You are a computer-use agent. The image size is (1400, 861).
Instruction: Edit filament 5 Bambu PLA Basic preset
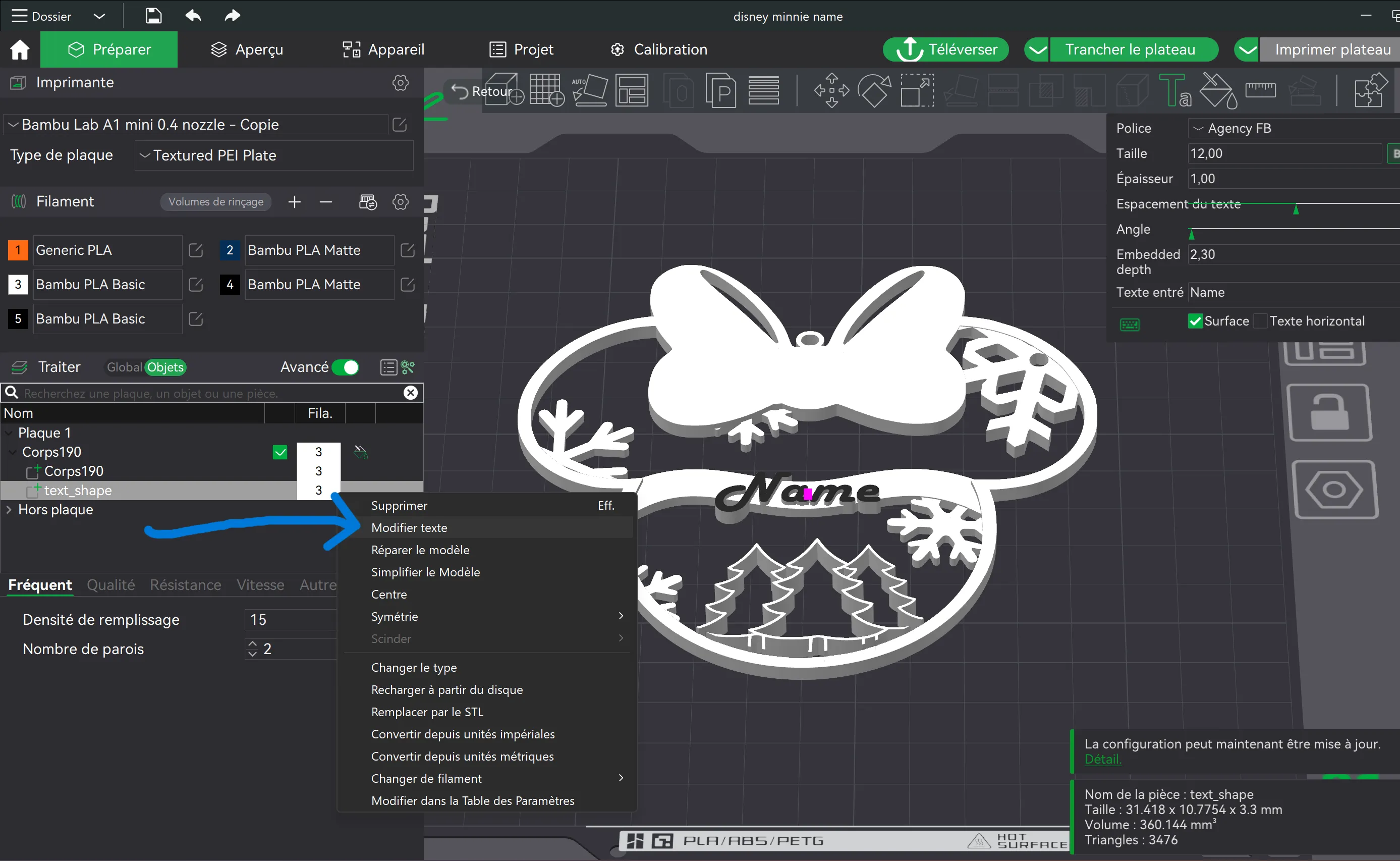196,319
